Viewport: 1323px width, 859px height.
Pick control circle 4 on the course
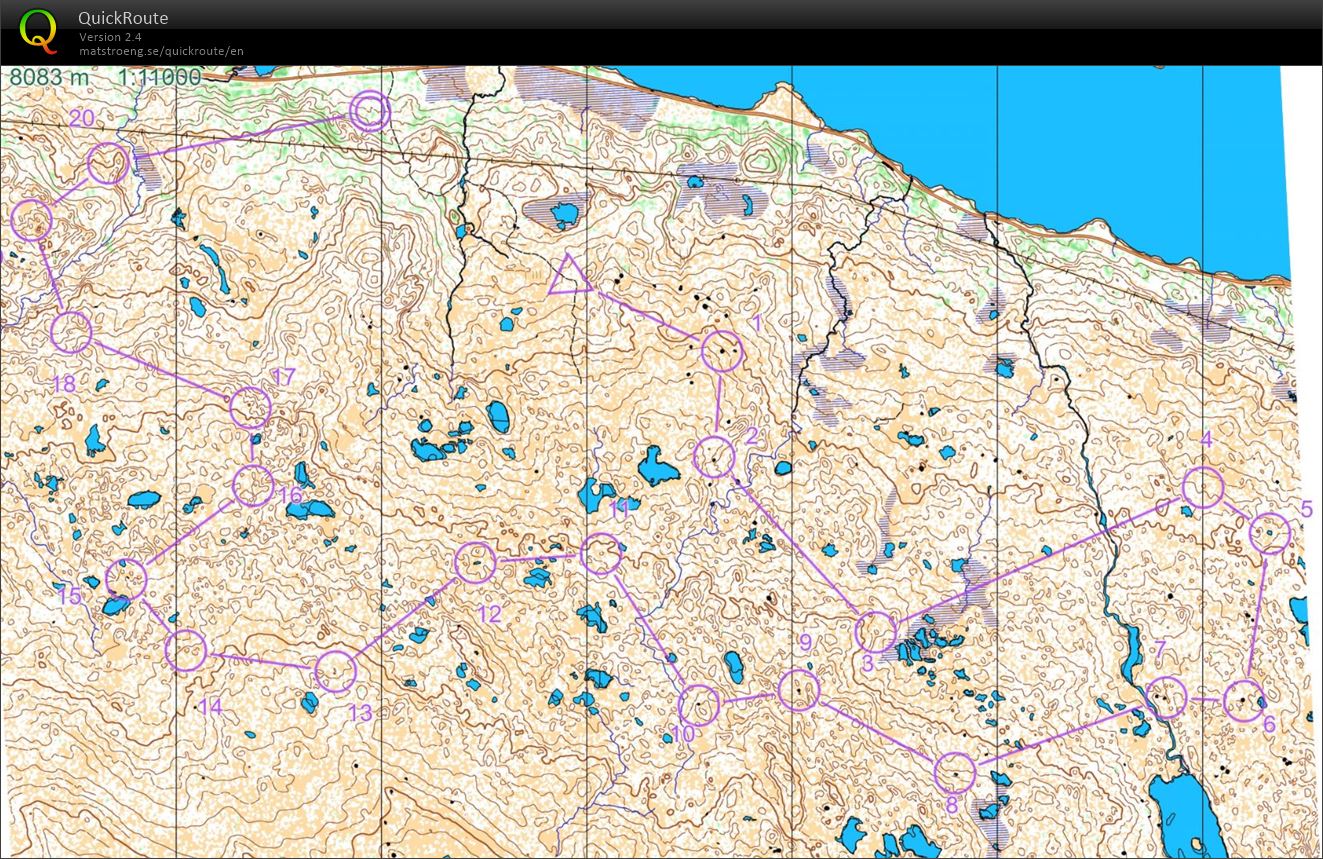pyautogui.click(x=1203, y=487)
